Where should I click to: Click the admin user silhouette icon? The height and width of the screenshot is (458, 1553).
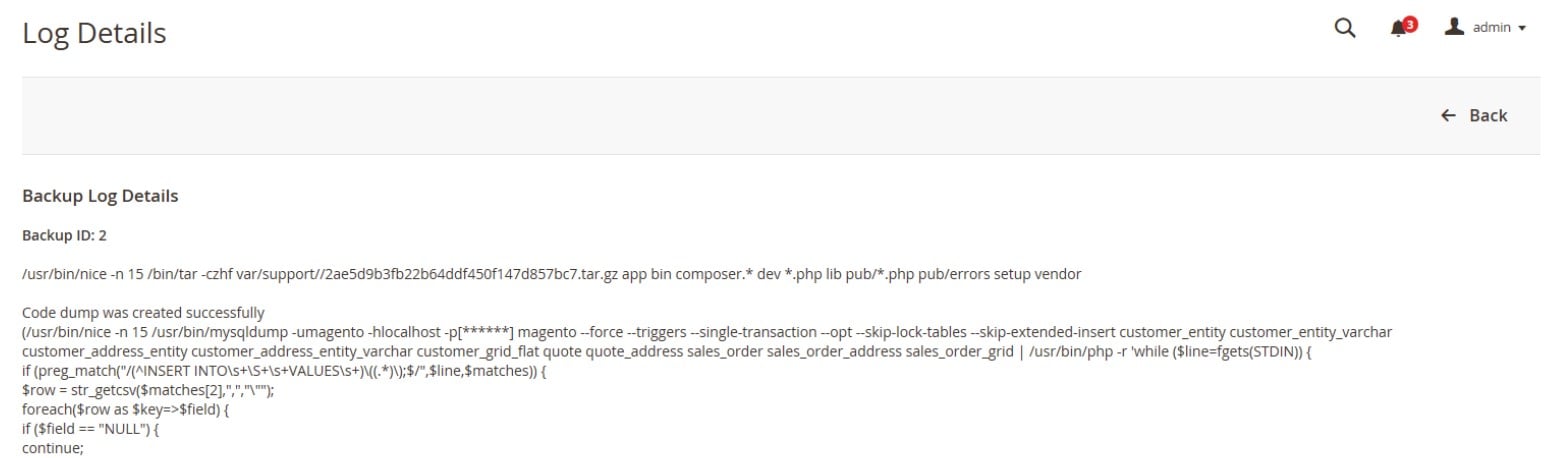pos(1454,28)
